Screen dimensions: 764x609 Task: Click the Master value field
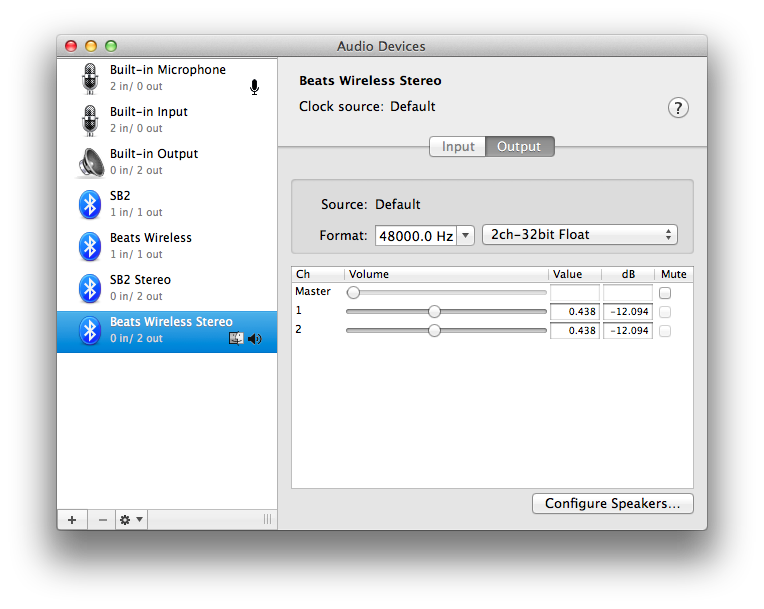click(x=574, y=293)
